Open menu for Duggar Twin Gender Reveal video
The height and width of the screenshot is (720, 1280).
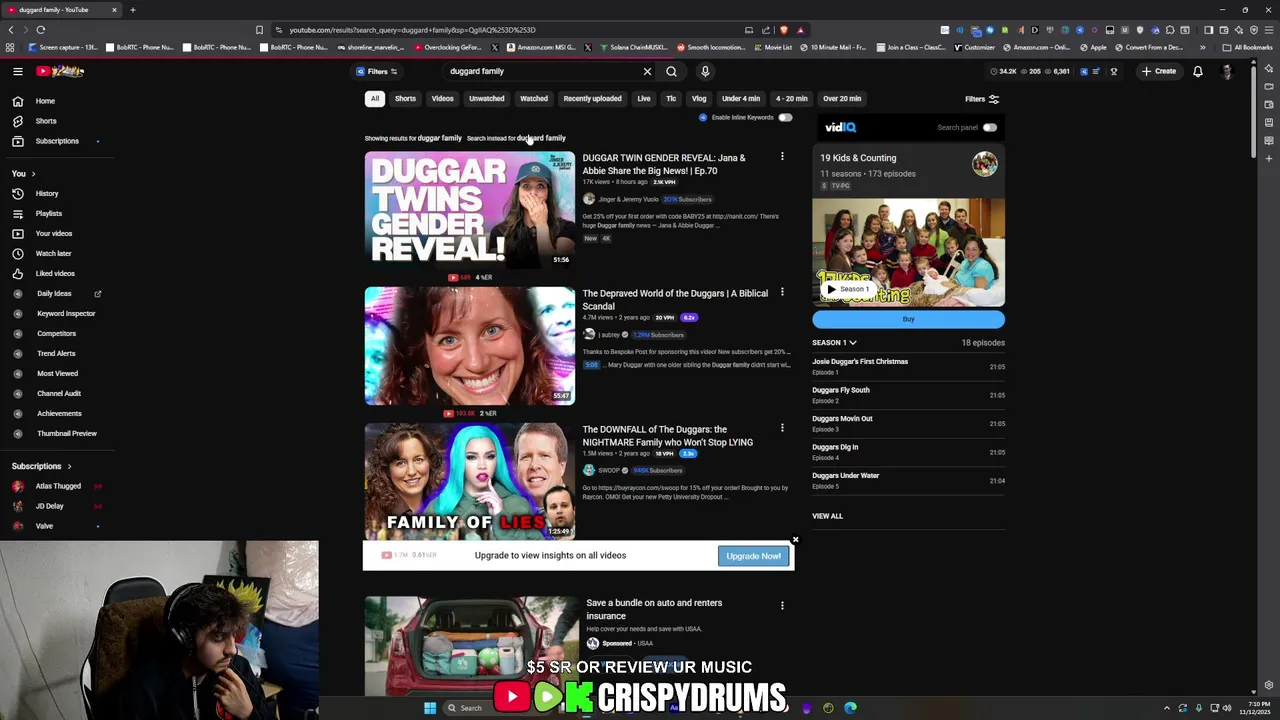782,157
